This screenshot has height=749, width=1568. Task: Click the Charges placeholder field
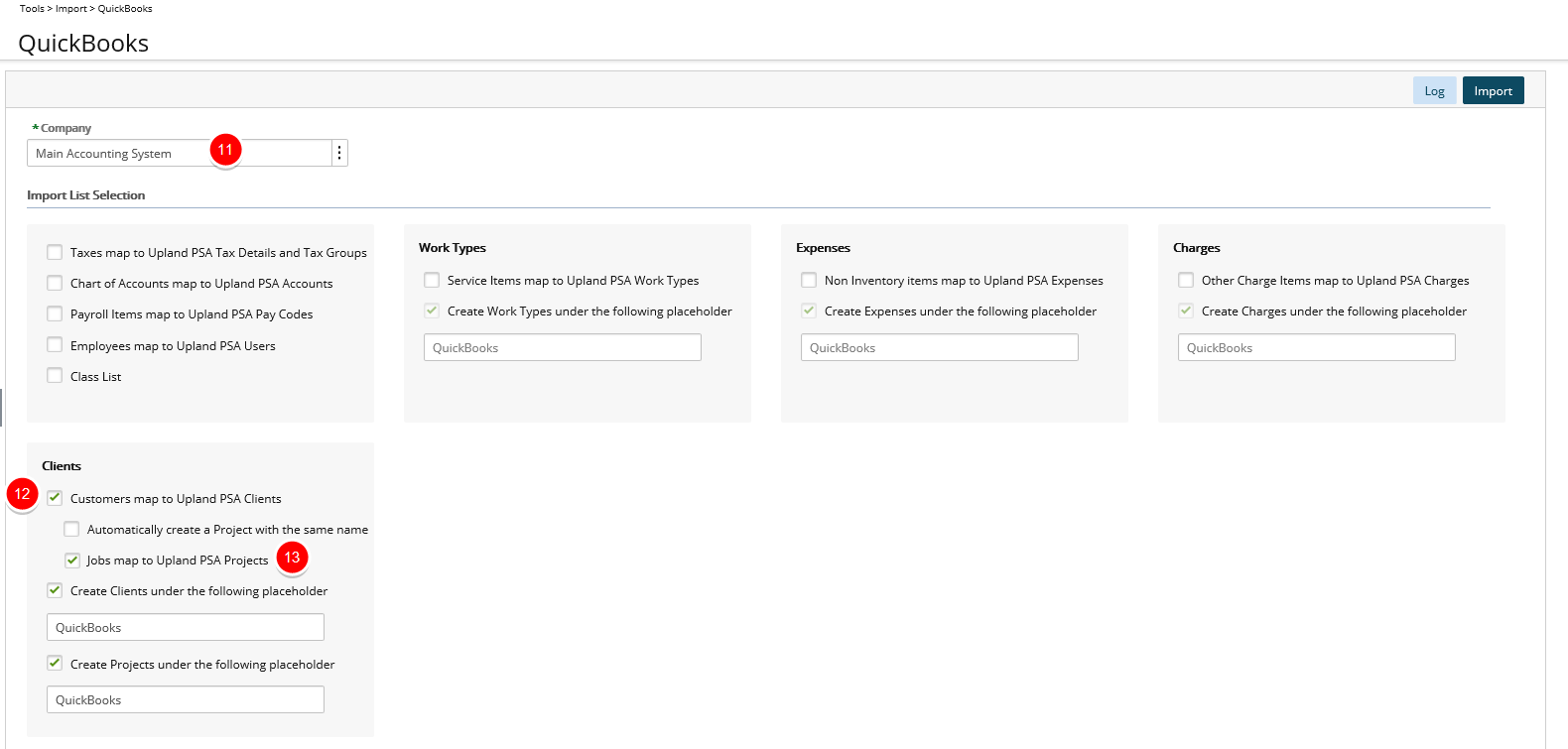coord(1317,347)
